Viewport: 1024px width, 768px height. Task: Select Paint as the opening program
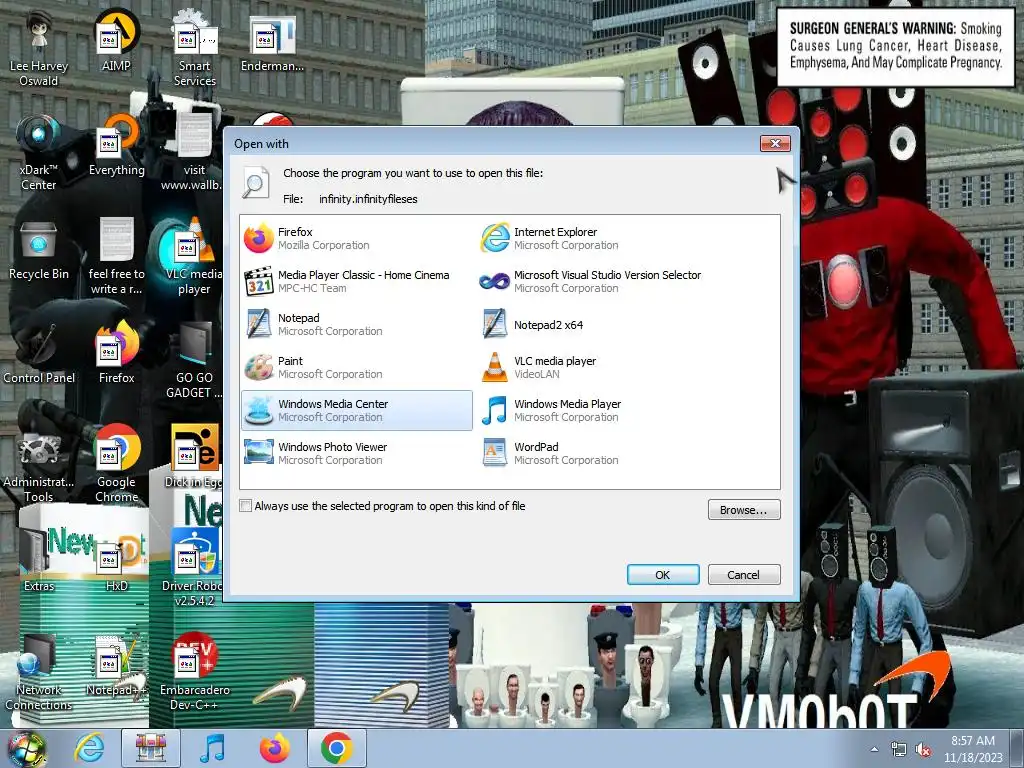pos(357,368)
